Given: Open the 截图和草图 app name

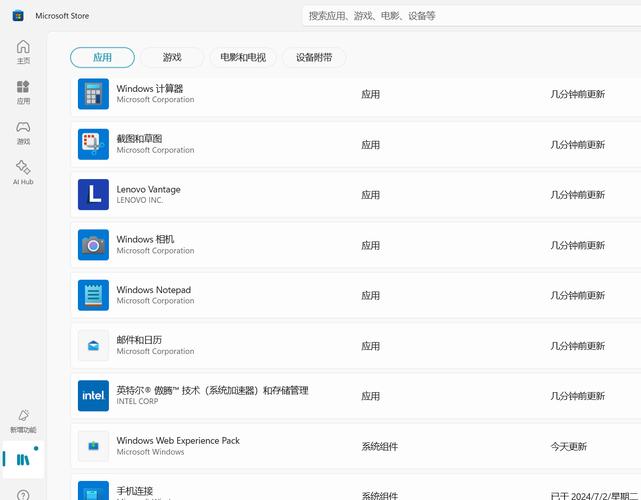Looking at the screenshot, I should pyautogui.click(x=139, y=139).
